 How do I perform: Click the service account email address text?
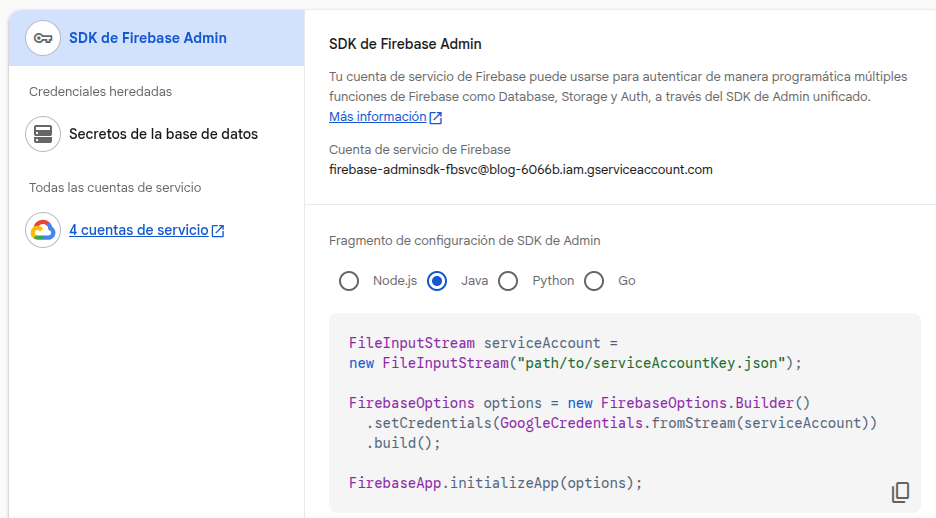click(521, 169)
